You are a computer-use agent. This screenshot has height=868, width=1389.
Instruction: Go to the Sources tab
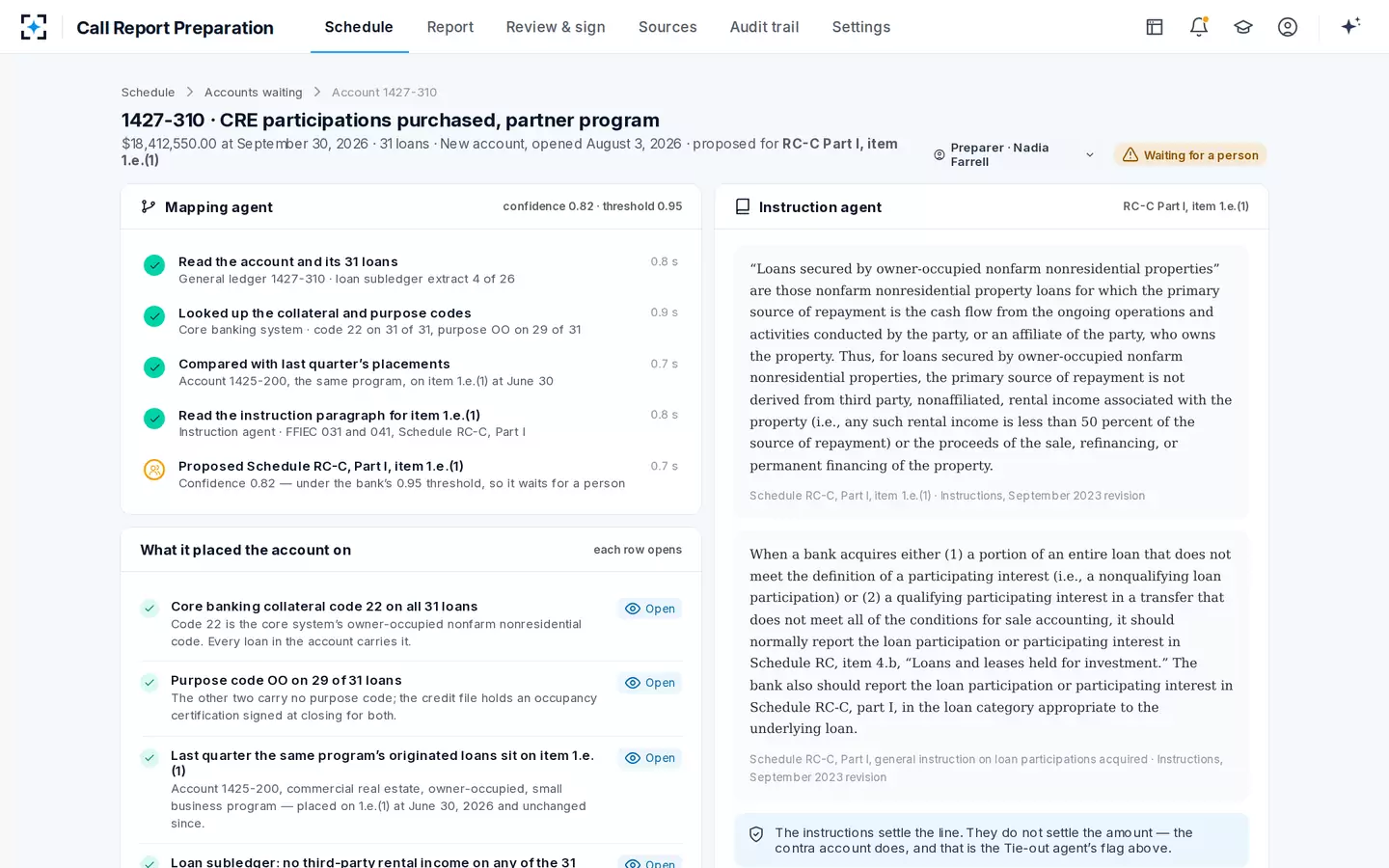[x=667, y=27]
